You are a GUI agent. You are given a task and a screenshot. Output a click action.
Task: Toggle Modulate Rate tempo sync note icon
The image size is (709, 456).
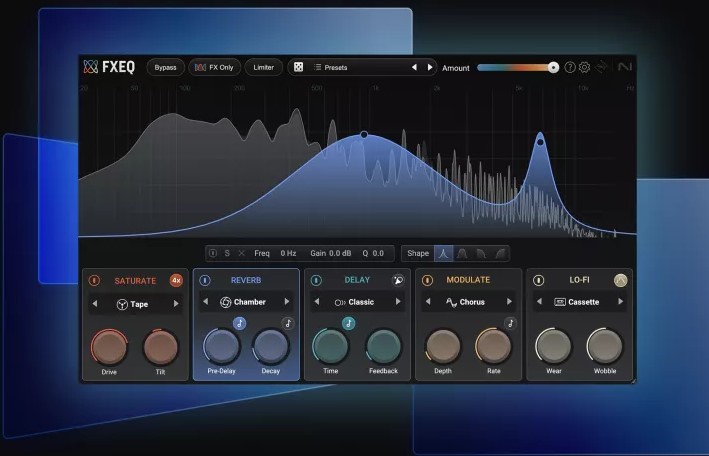point(510,323)
